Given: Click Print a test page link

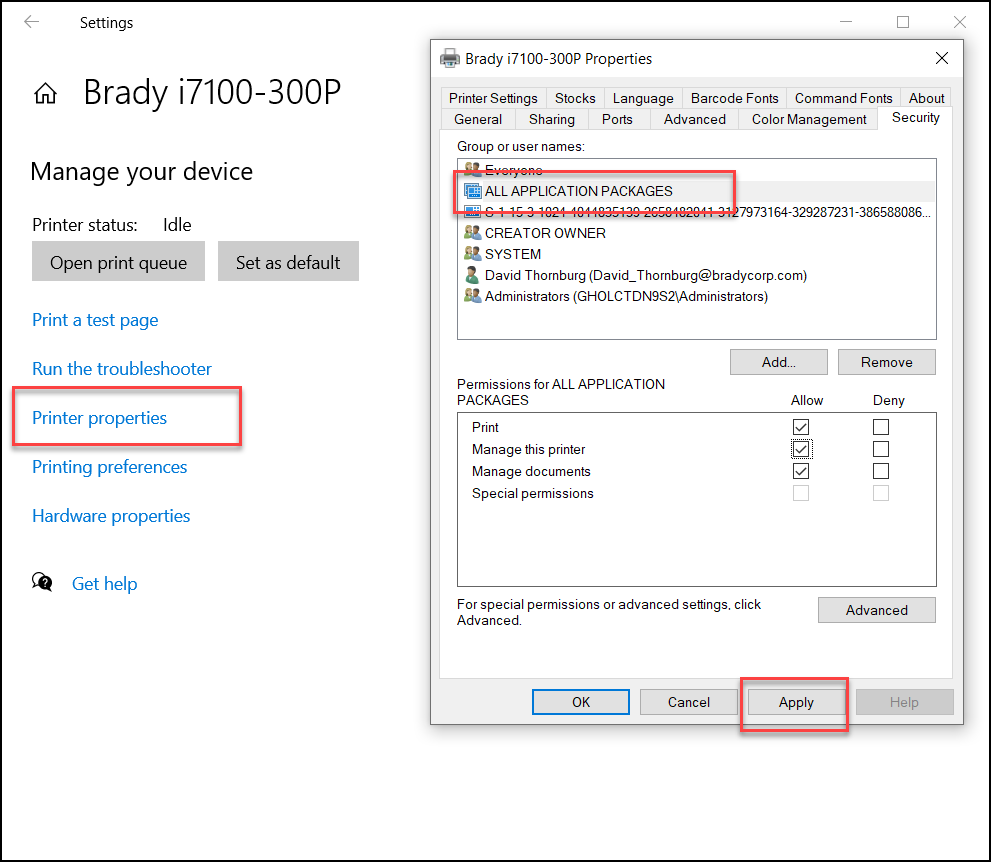Looking at the screenshot, I should 95,320.
